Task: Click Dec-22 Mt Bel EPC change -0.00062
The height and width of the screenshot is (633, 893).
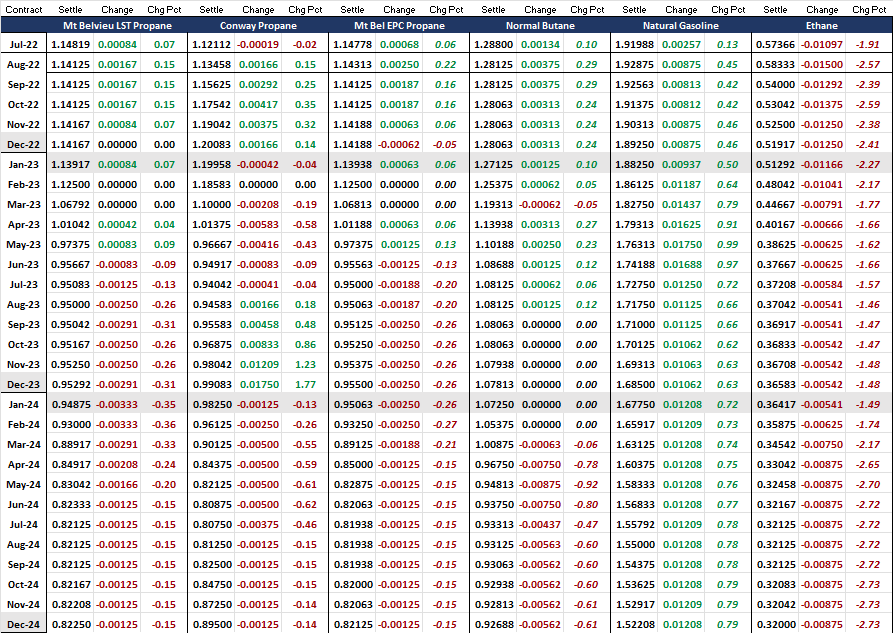Action: 399,145
